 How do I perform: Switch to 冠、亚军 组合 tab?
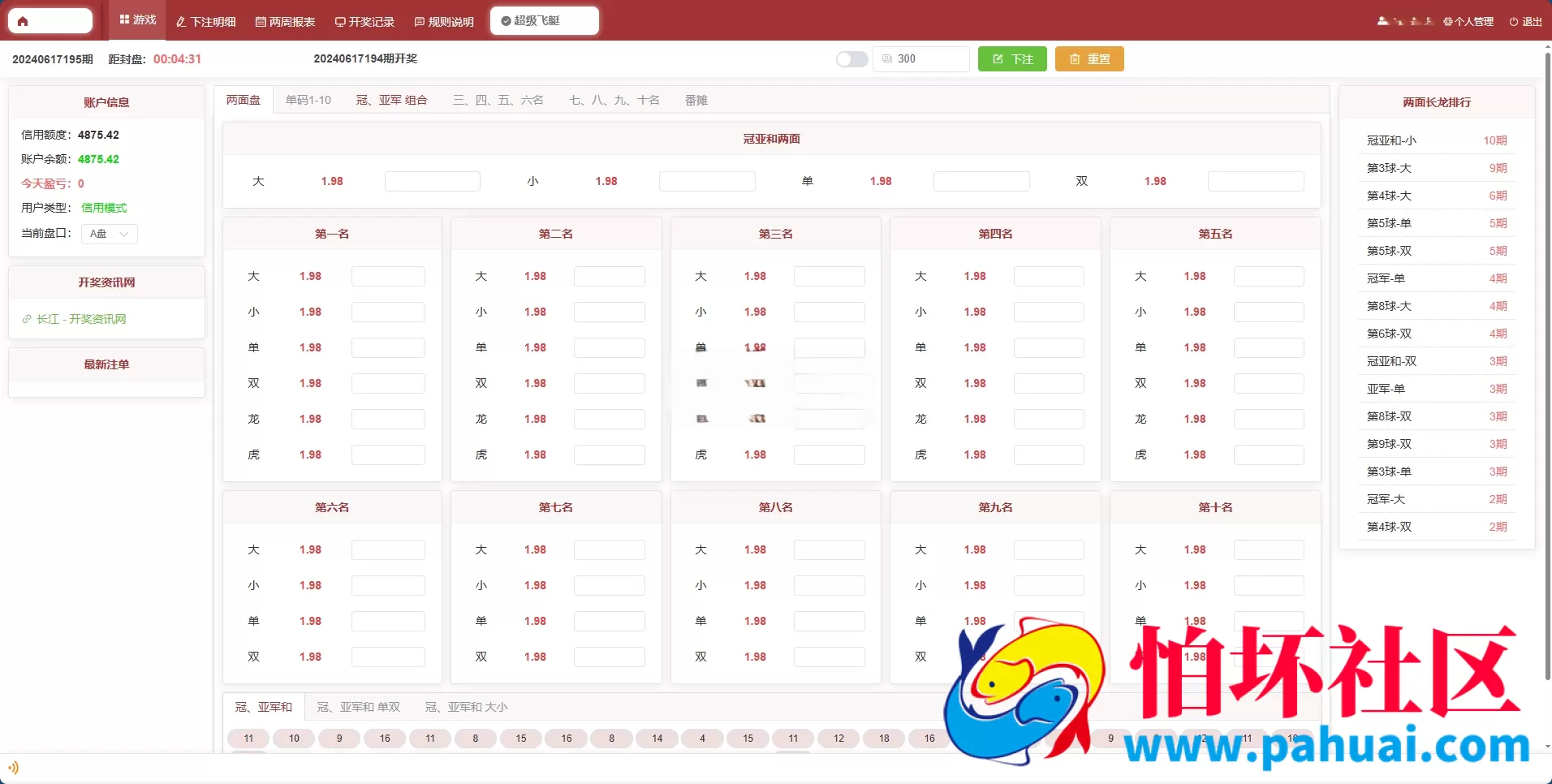(391, 100)
